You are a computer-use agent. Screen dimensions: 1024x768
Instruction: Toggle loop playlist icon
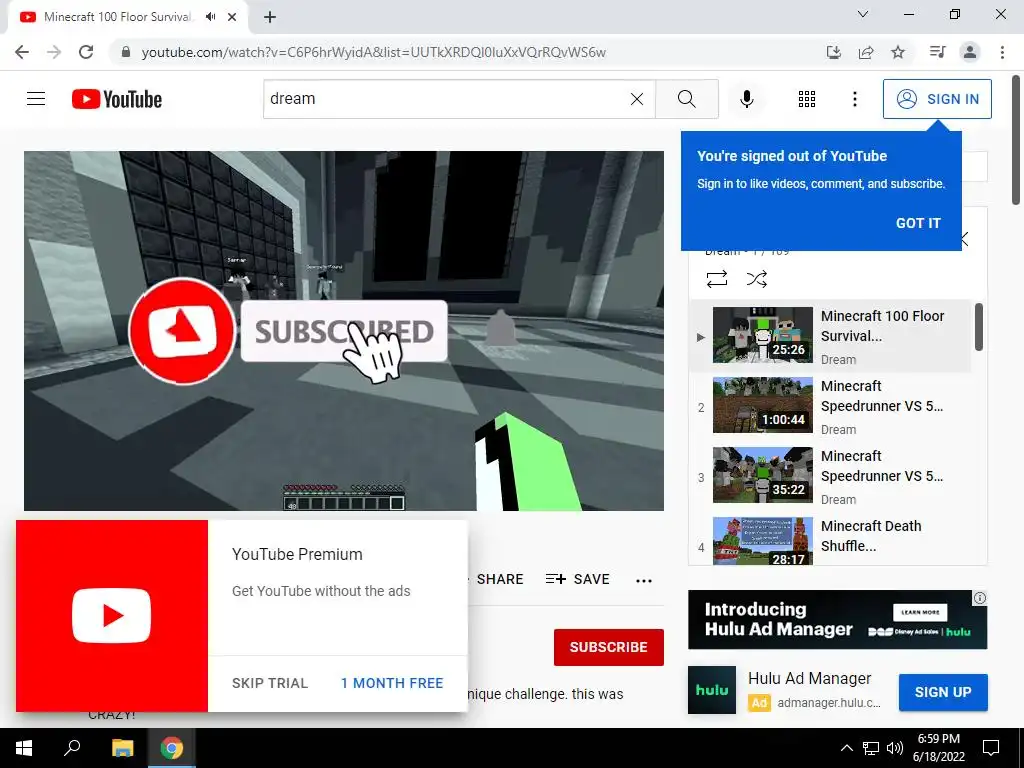tap(716, 280)
